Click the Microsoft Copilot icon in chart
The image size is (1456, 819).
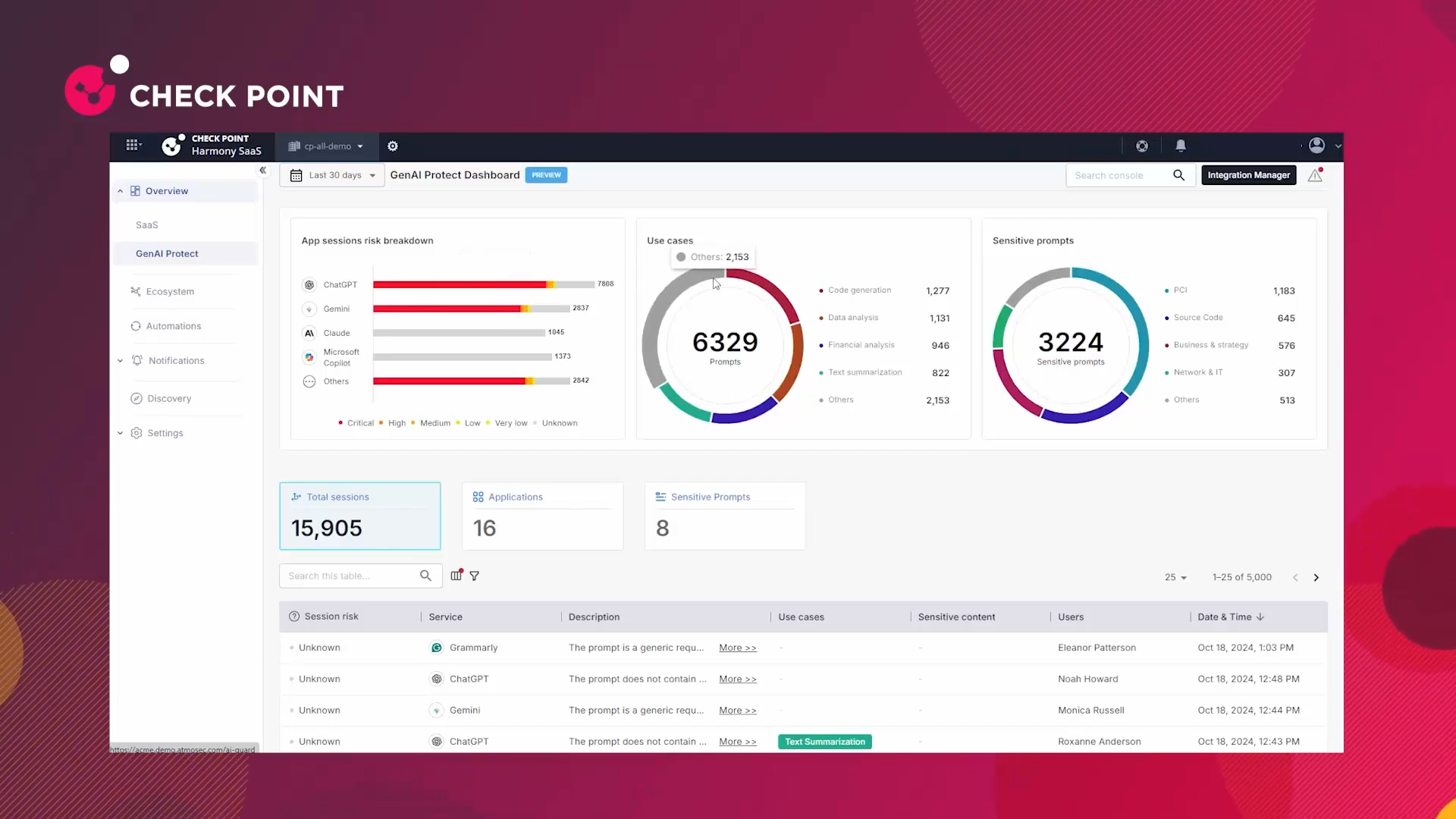pos(309,357)
